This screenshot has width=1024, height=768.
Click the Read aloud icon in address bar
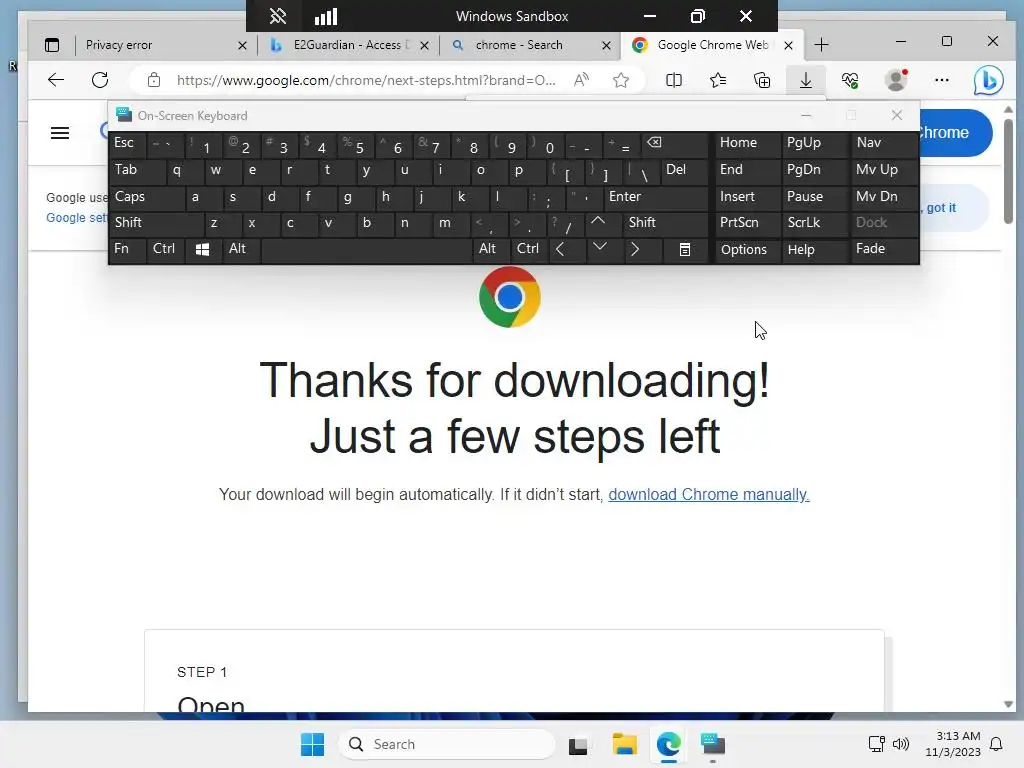click(581, 80)
